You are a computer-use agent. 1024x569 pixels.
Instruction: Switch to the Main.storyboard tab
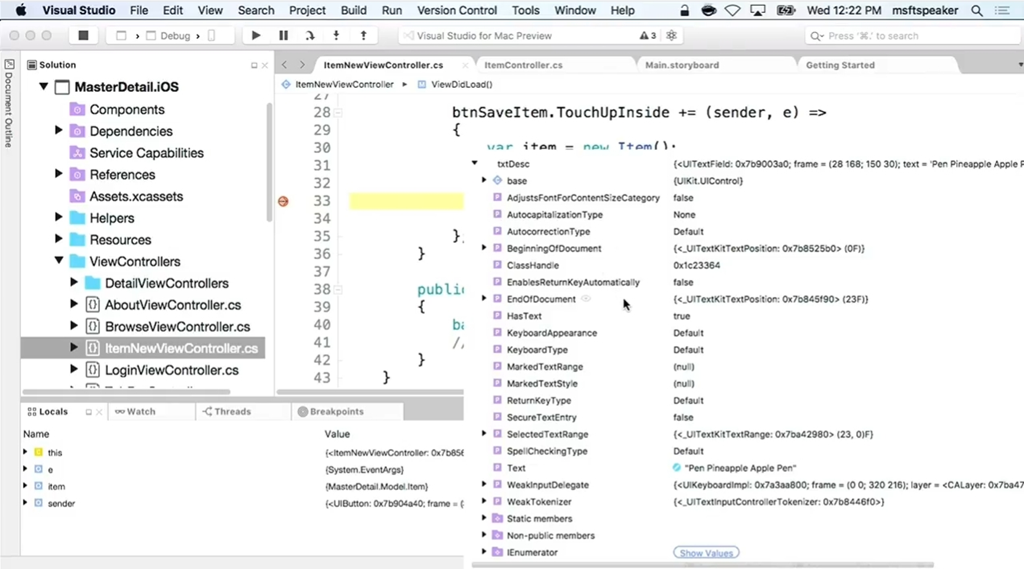click(681, 65)
